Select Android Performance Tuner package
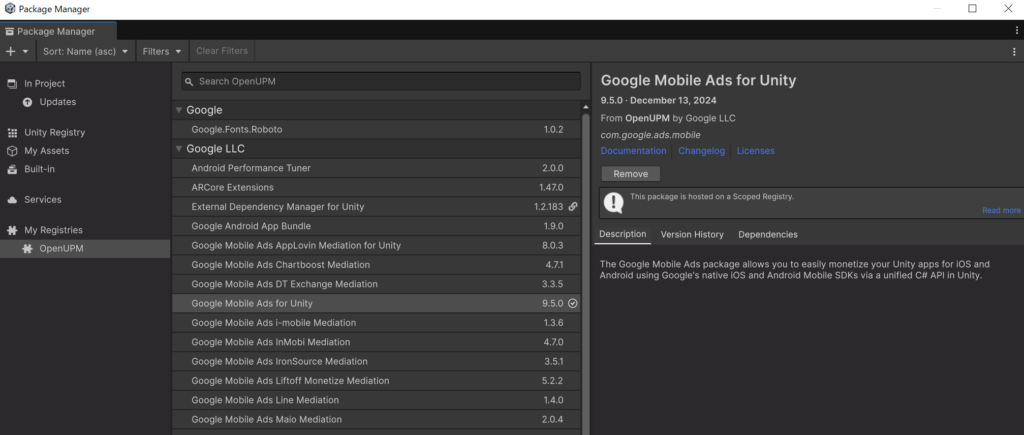The image size is (1024, 435). point(376,168)
